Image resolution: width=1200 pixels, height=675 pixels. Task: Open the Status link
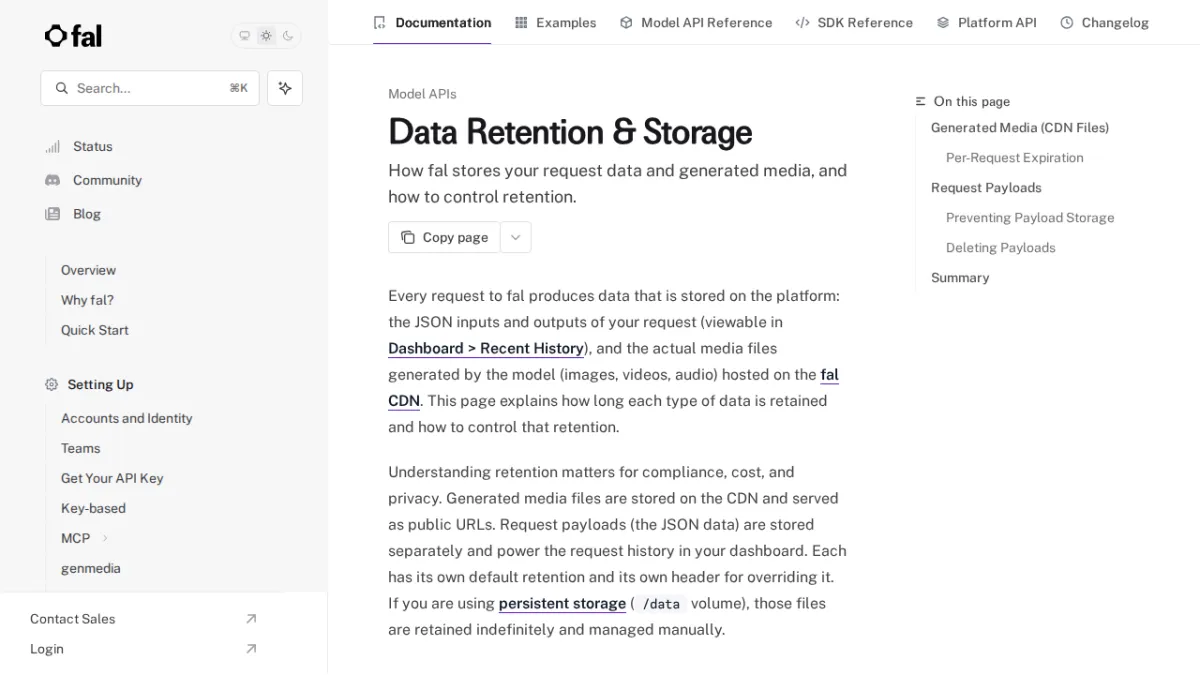(93, 146)
